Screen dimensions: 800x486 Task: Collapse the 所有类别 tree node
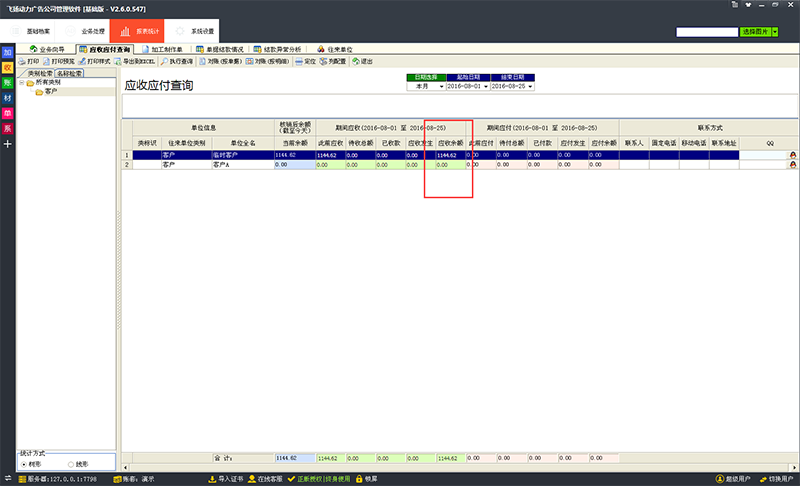(x=23, y=82)
